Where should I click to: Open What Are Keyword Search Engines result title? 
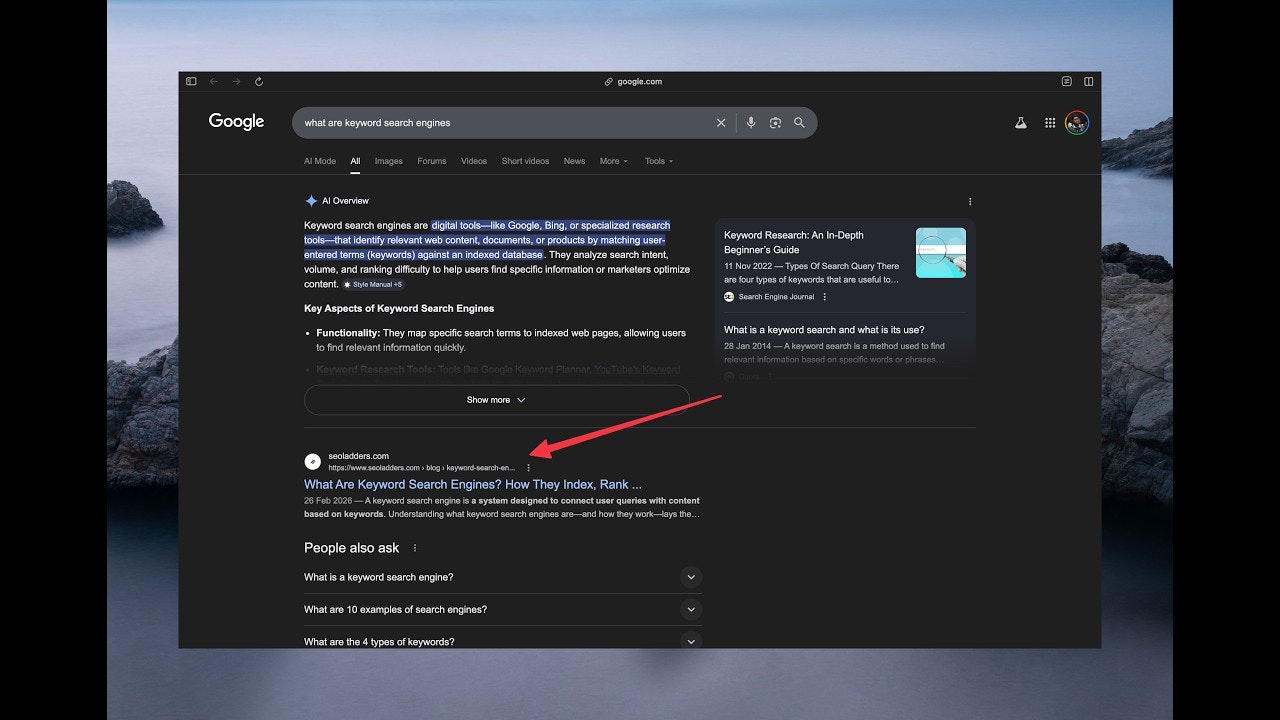(x=473, y=485)
